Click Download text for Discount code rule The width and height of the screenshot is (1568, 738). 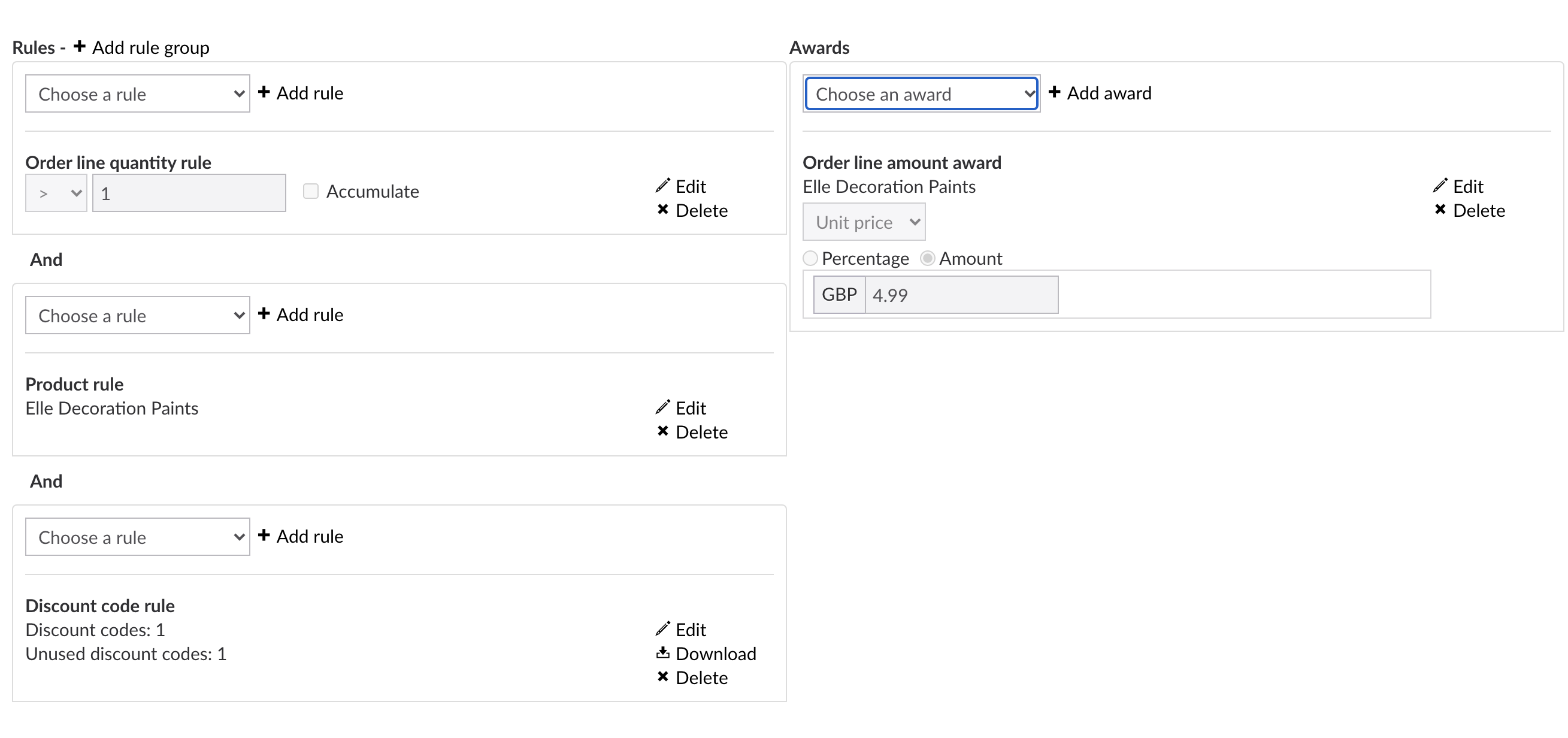(716, 654)
